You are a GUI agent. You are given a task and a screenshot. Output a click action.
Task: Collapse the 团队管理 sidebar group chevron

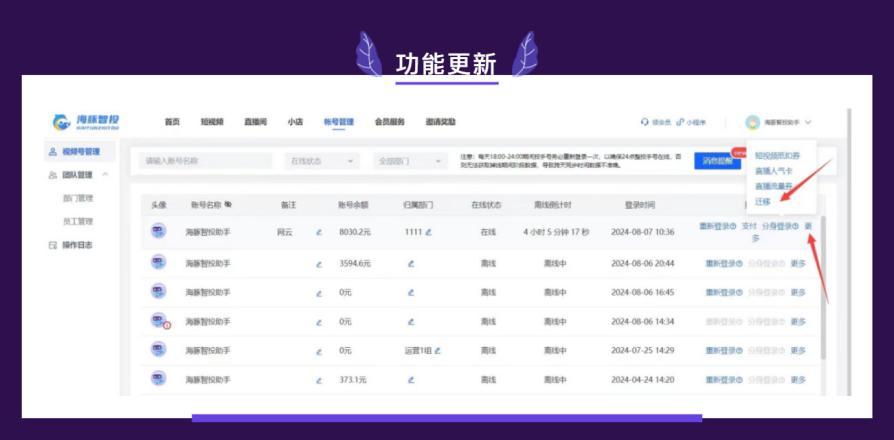pos(105,175)
